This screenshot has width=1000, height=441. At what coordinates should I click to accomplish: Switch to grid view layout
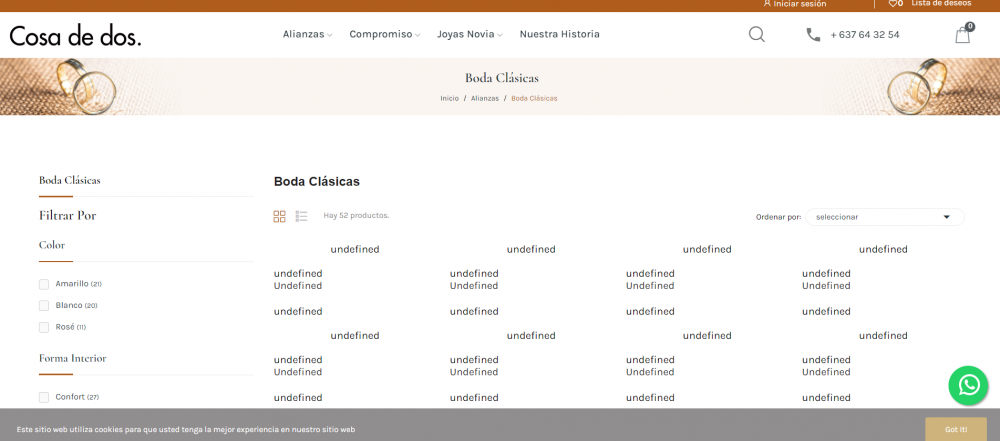click(279, 216)
